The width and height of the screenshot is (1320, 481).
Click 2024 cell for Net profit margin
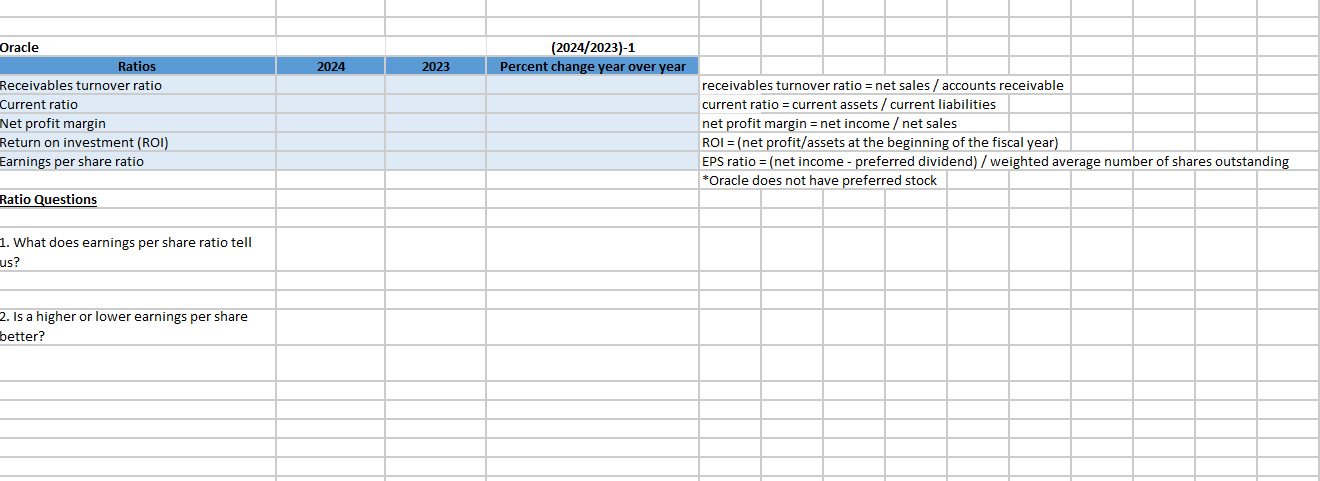click(331, 123)
